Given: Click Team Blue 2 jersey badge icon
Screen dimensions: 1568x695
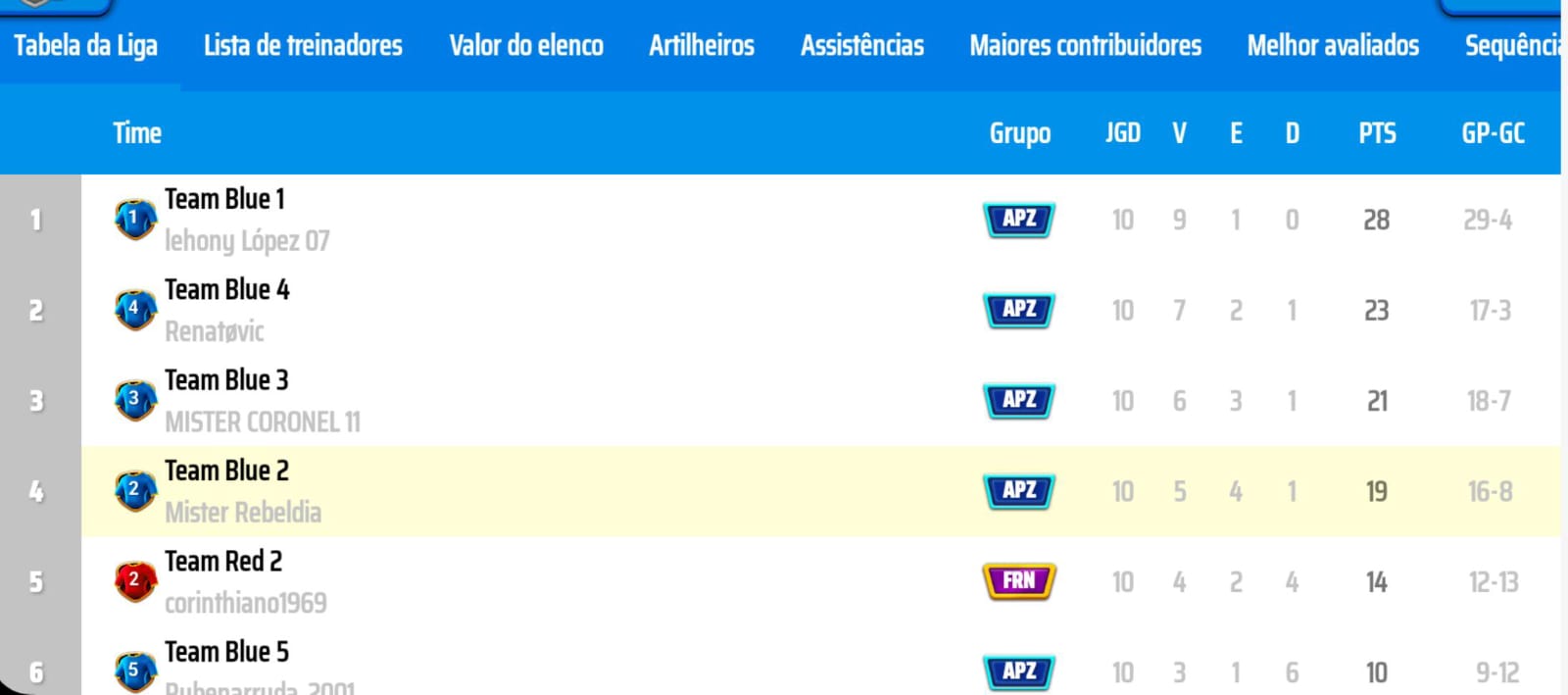Looking at the screenshot, I should click(x=135, y=490).
